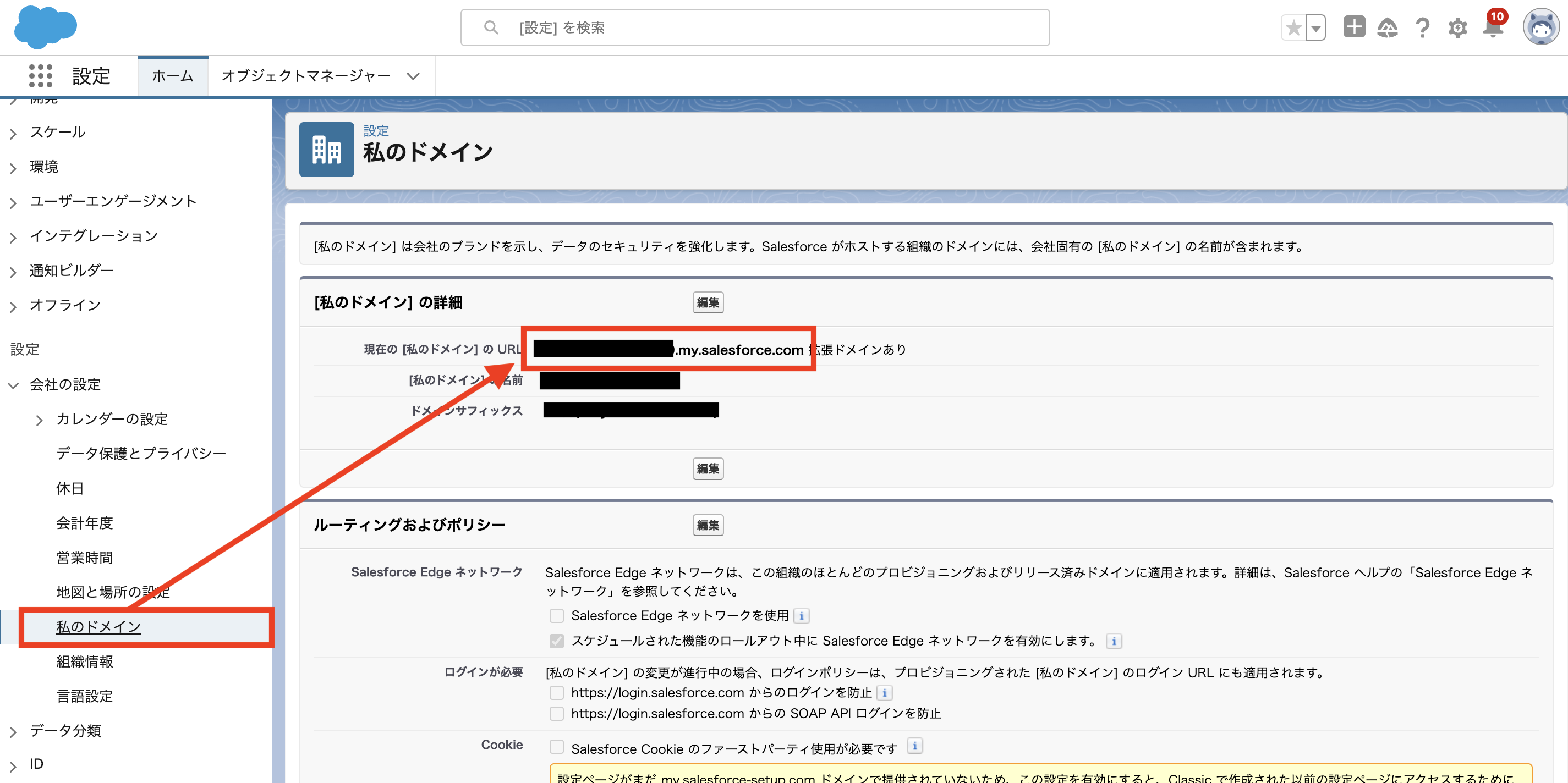Click the info icon beside Salesforce Edge checkbox
This screenshot has height=783, width=1568.
[x=802, y=616]
